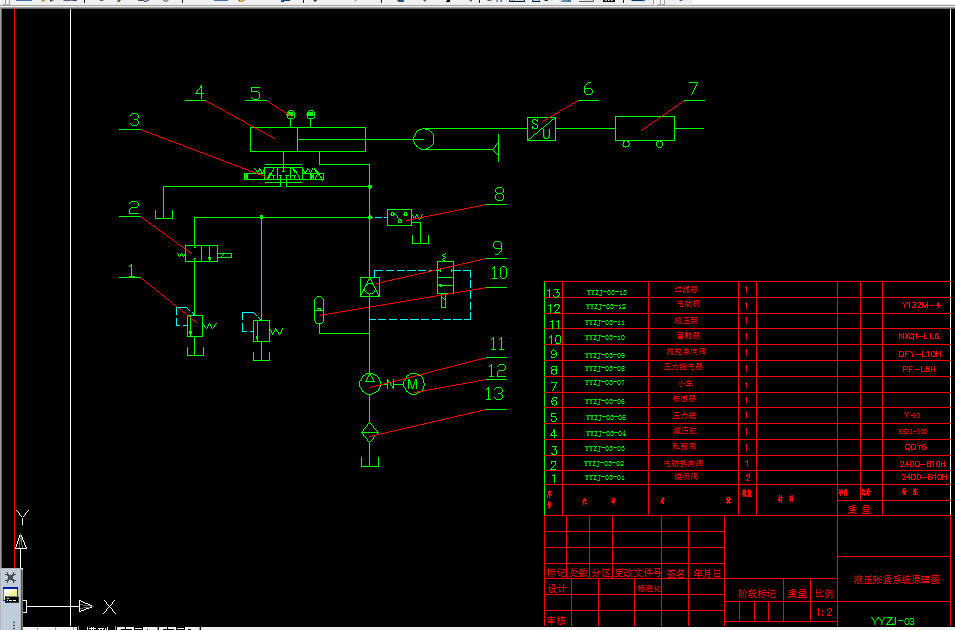The image size is (955, 630).
Task: Select the right relief valve symbol
Action: click(261, 330)
